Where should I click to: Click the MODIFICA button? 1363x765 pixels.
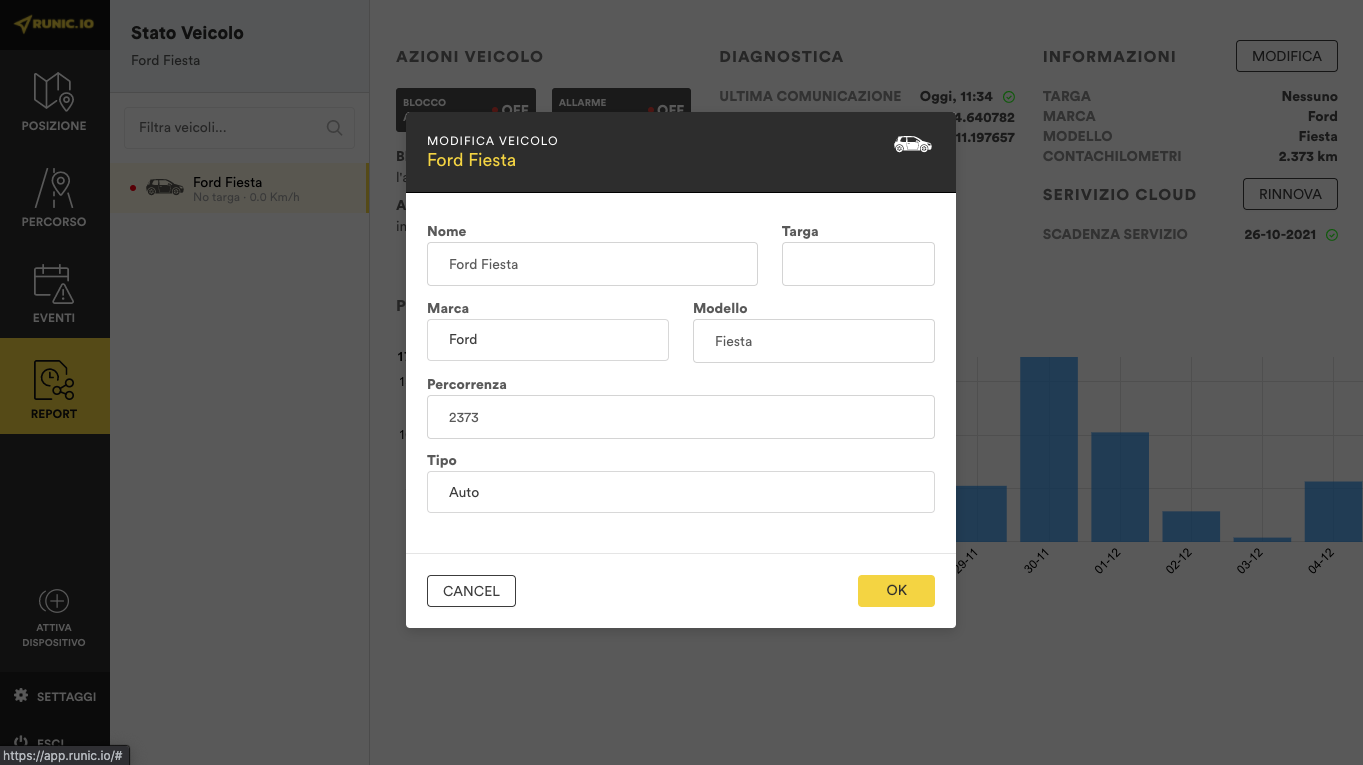1287,56
